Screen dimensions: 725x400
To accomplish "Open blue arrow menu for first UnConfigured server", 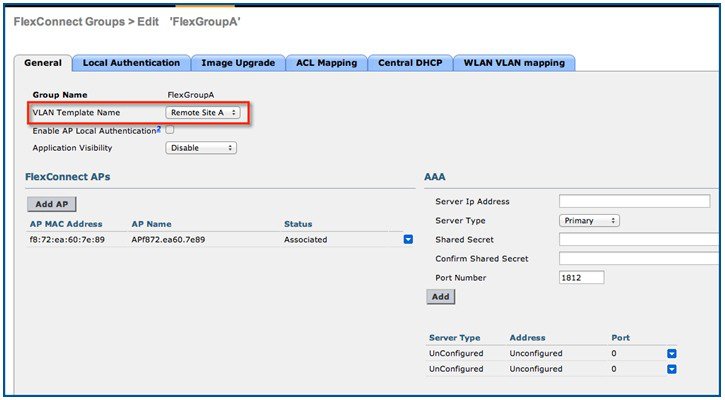I will coord(671,354).
